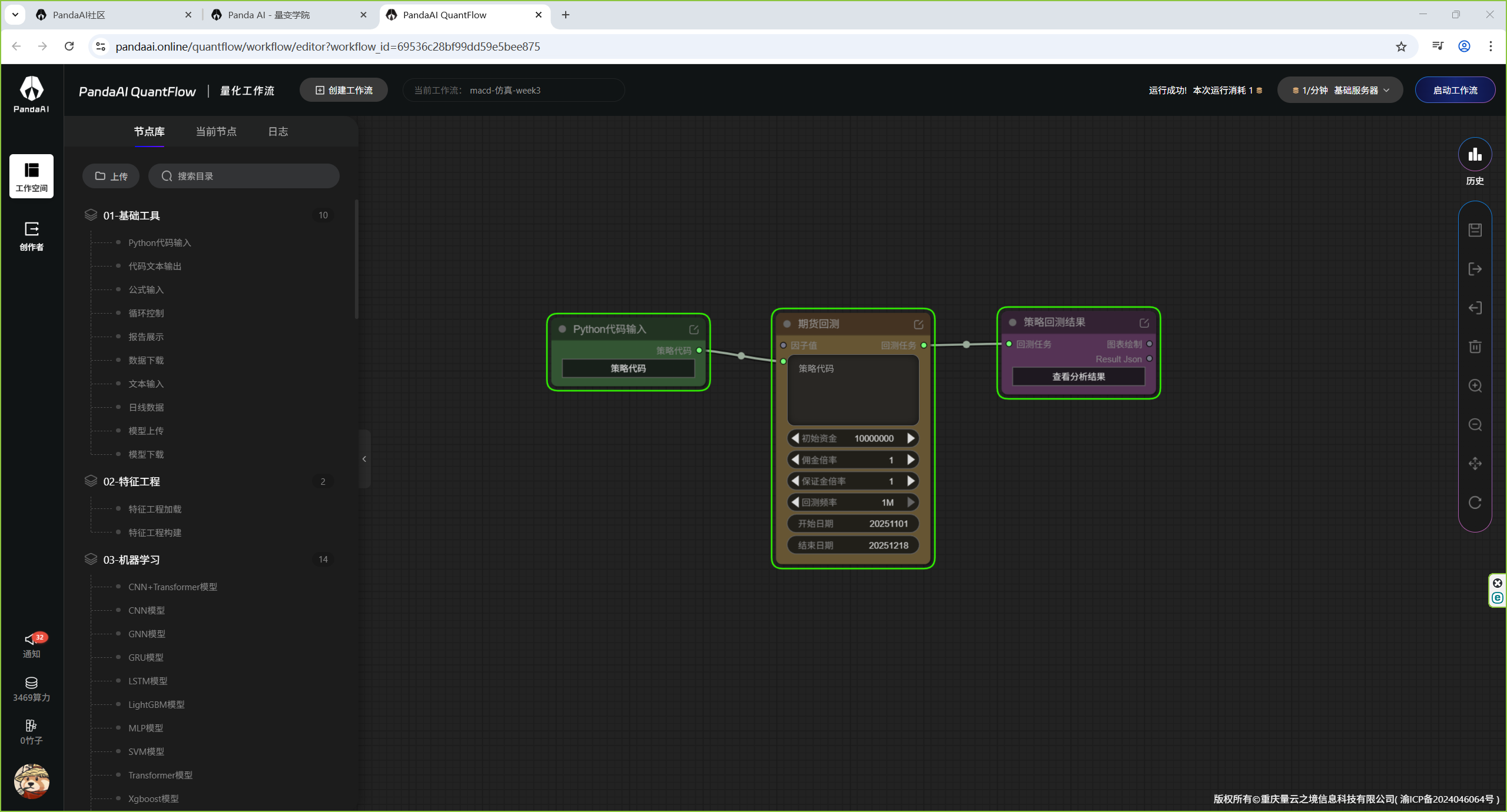Open the 创作者 creator sidebar icon
This screenshot has height=812, width=1507.
tap(31, 236)
